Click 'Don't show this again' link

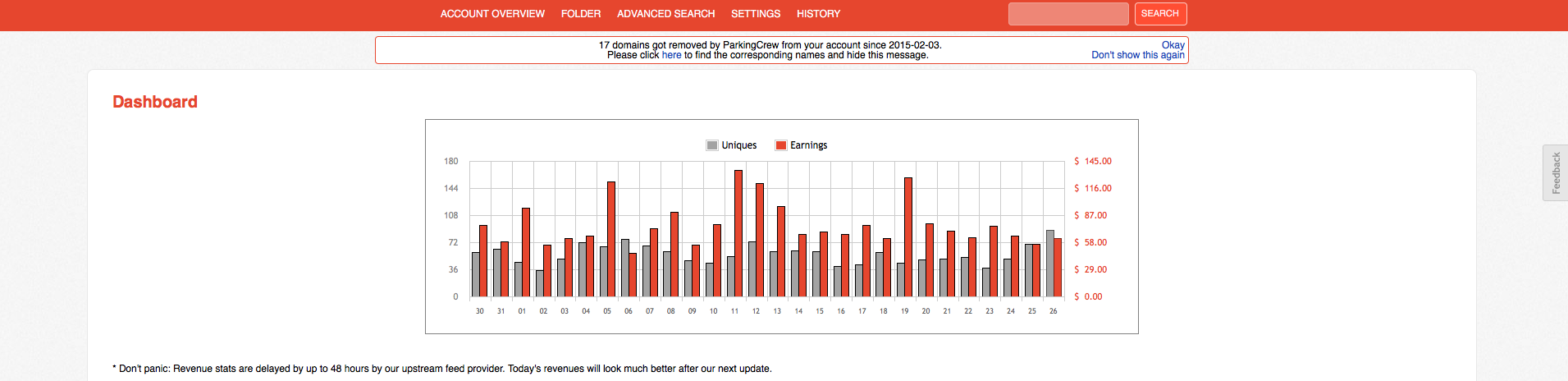point(1137,55)
